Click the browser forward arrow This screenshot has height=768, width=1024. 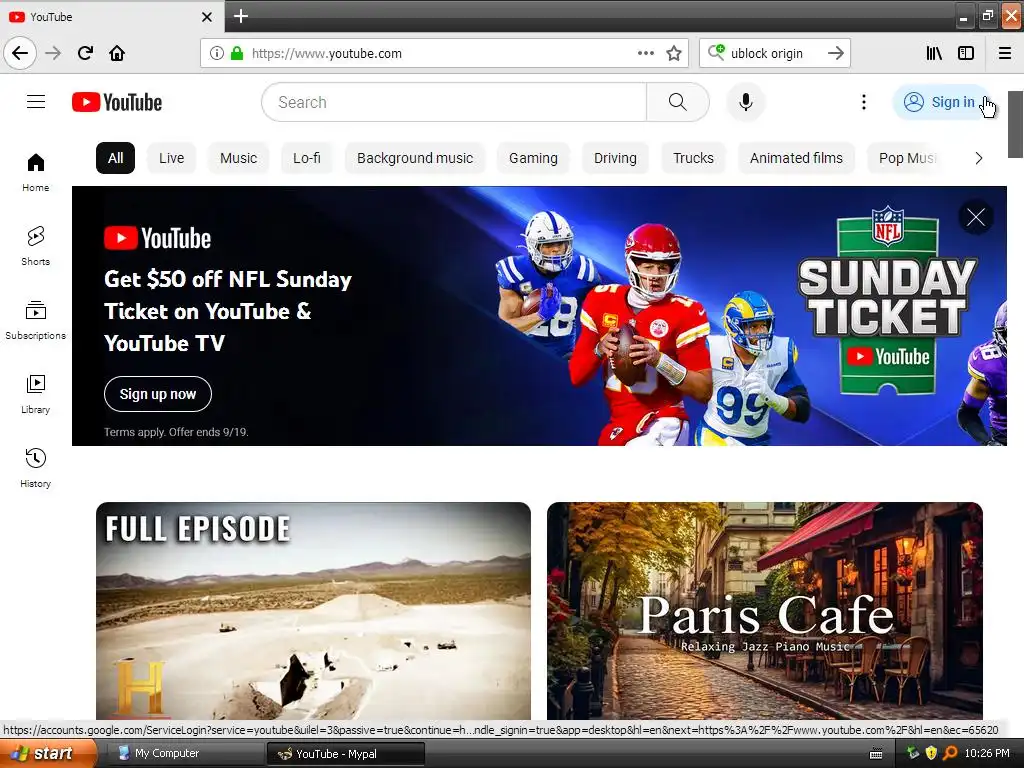click(53, 53)
